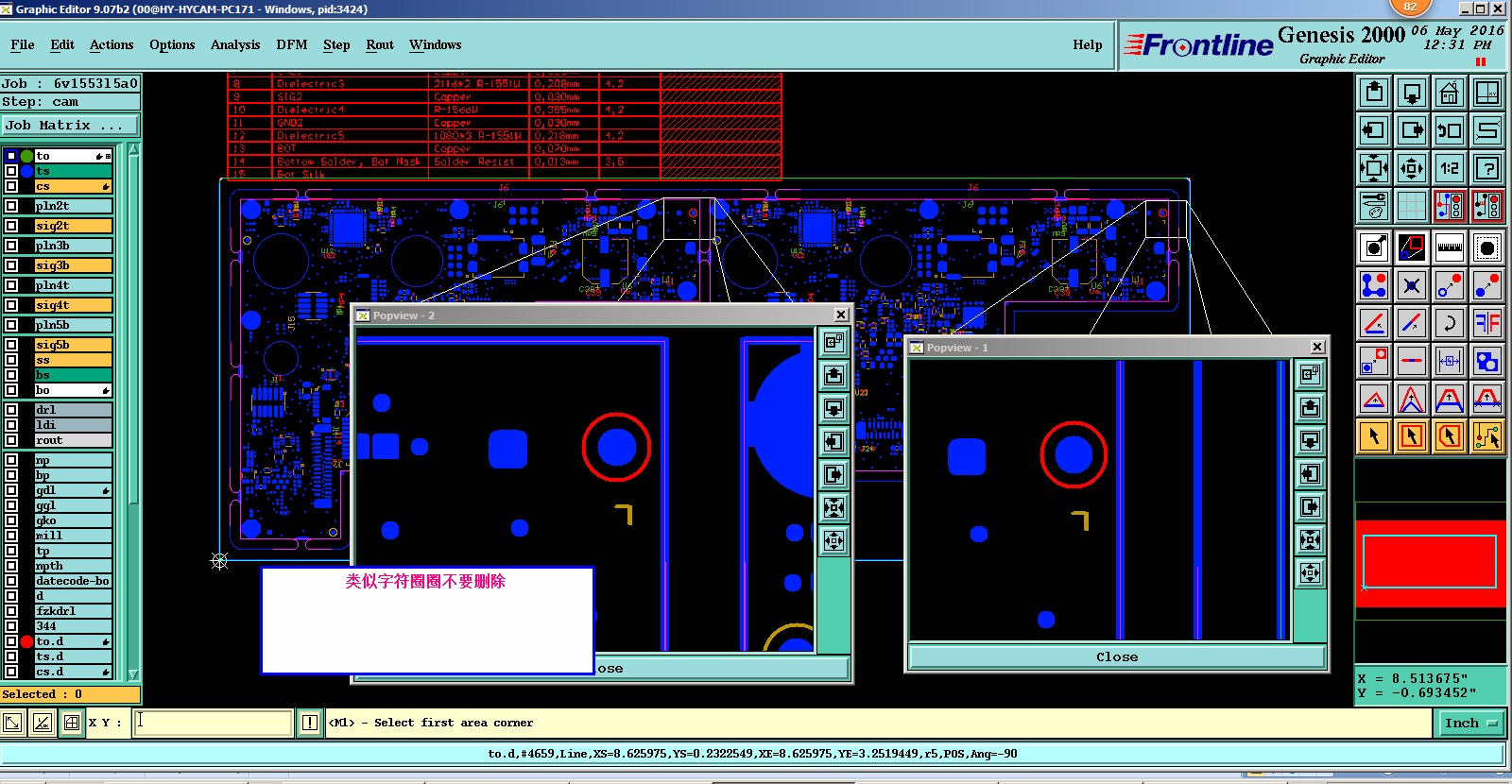The width and height of the screenshot is (1512, 784).
Task: Select the add feature pad-arrow icon
Action: point(1374,247)
